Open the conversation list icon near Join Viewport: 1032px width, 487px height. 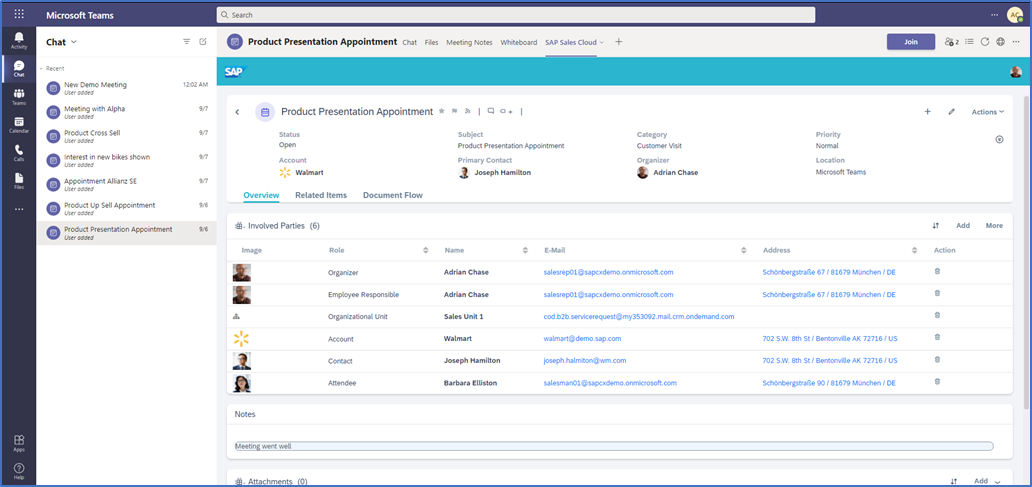(x=969, y=41)
